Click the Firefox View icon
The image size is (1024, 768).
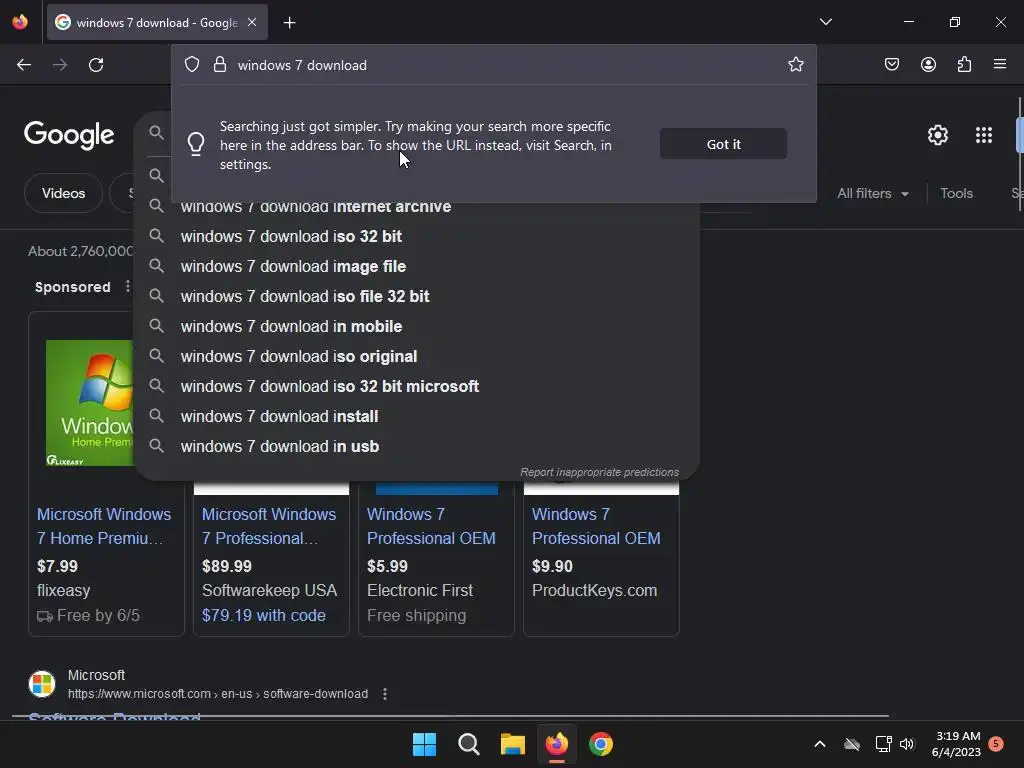20,22
